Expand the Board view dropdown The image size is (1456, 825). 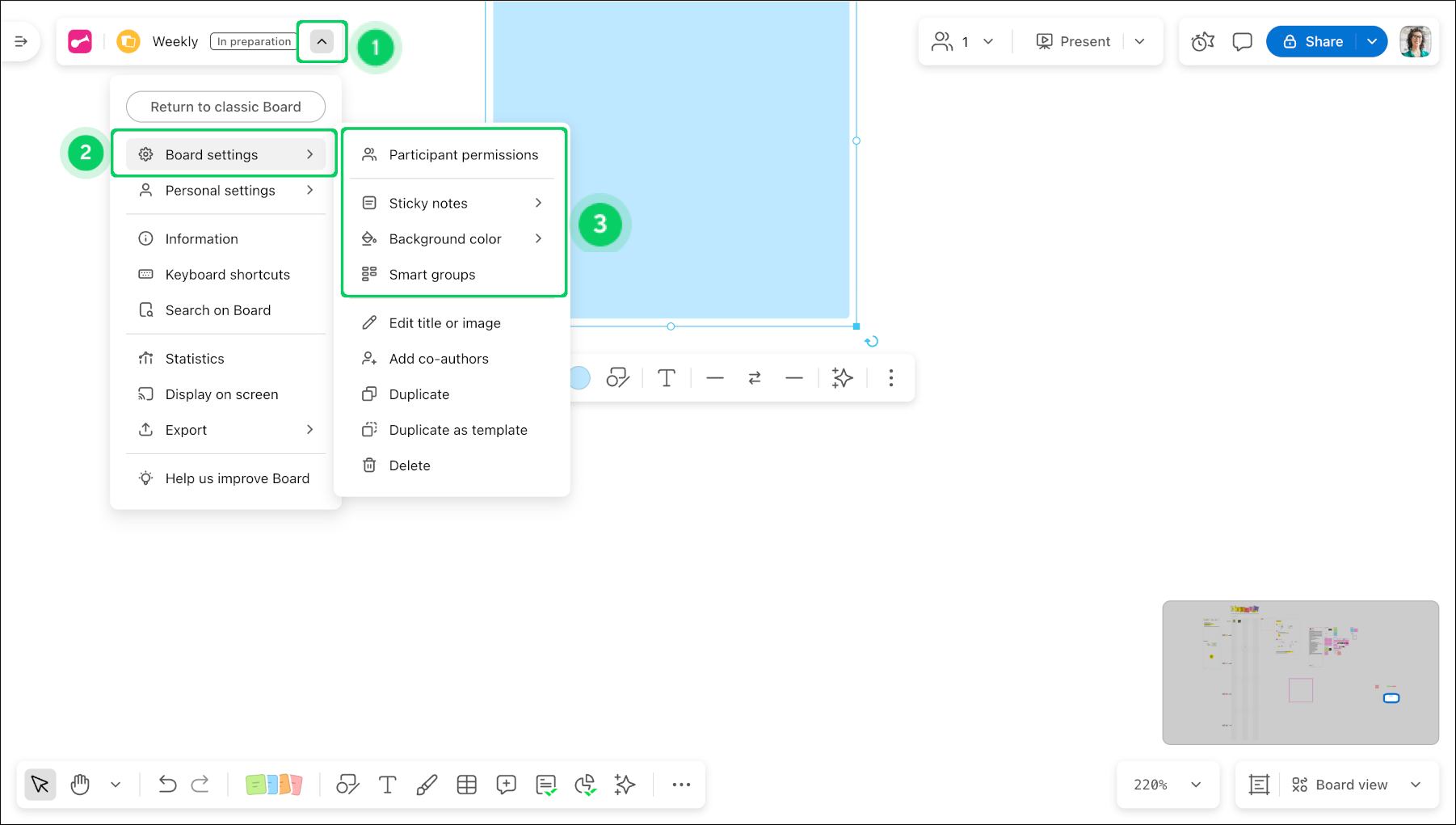pos(1416,785)
